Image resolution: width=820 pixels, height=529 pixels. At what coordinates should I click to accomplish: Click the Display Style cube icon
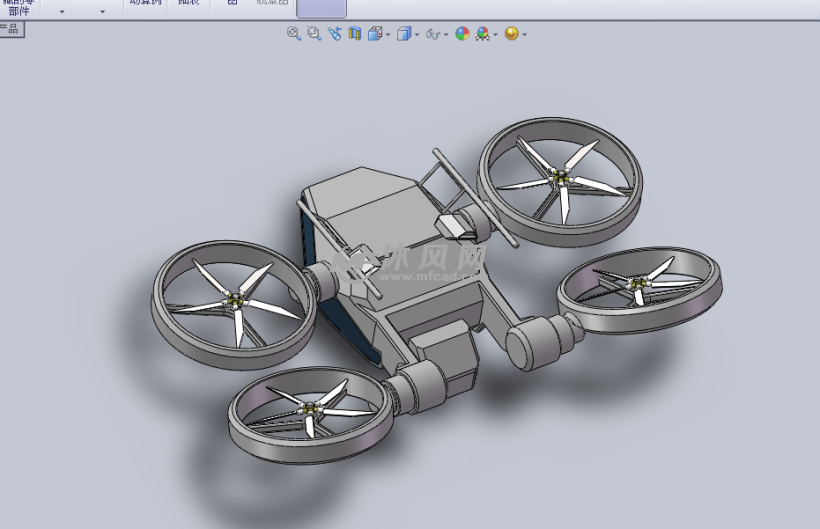pos(404,33)
